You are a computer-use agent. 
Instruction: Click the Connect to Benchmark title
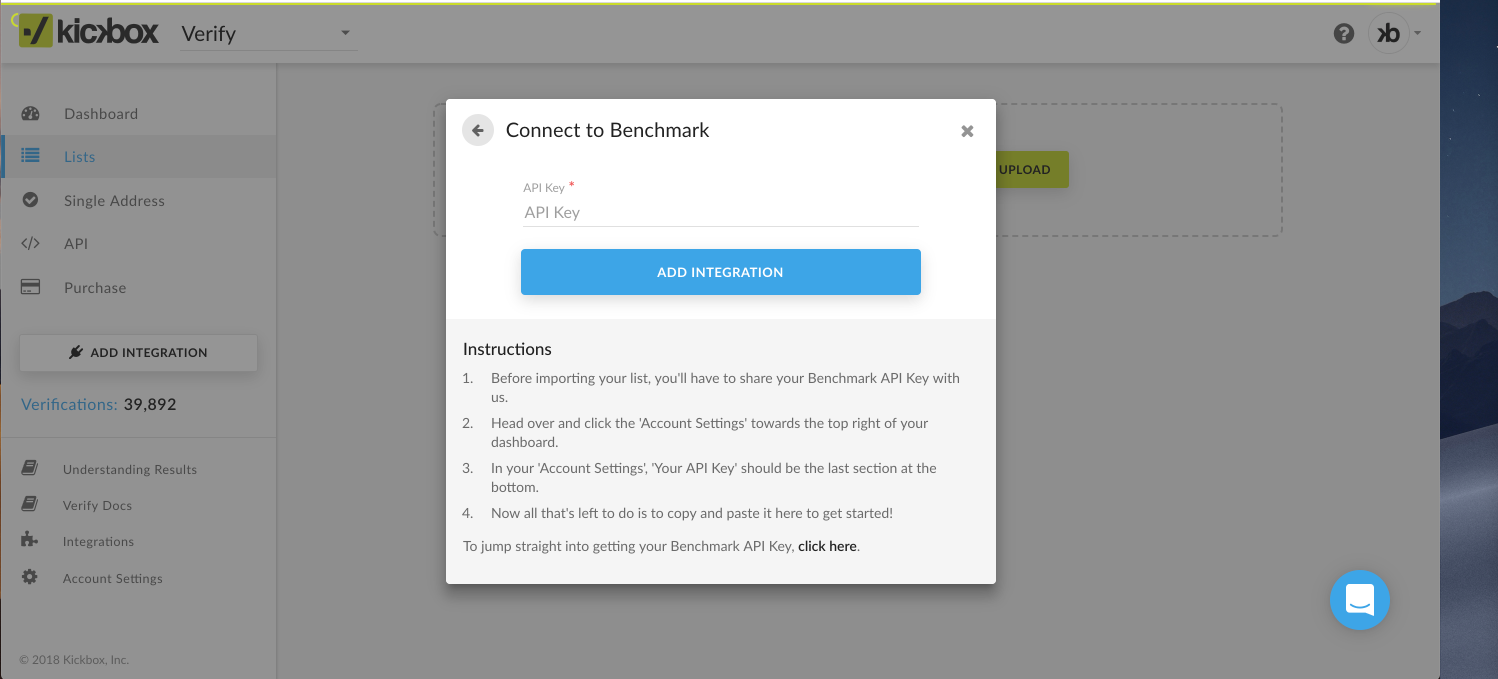click(x=607, y=130)
